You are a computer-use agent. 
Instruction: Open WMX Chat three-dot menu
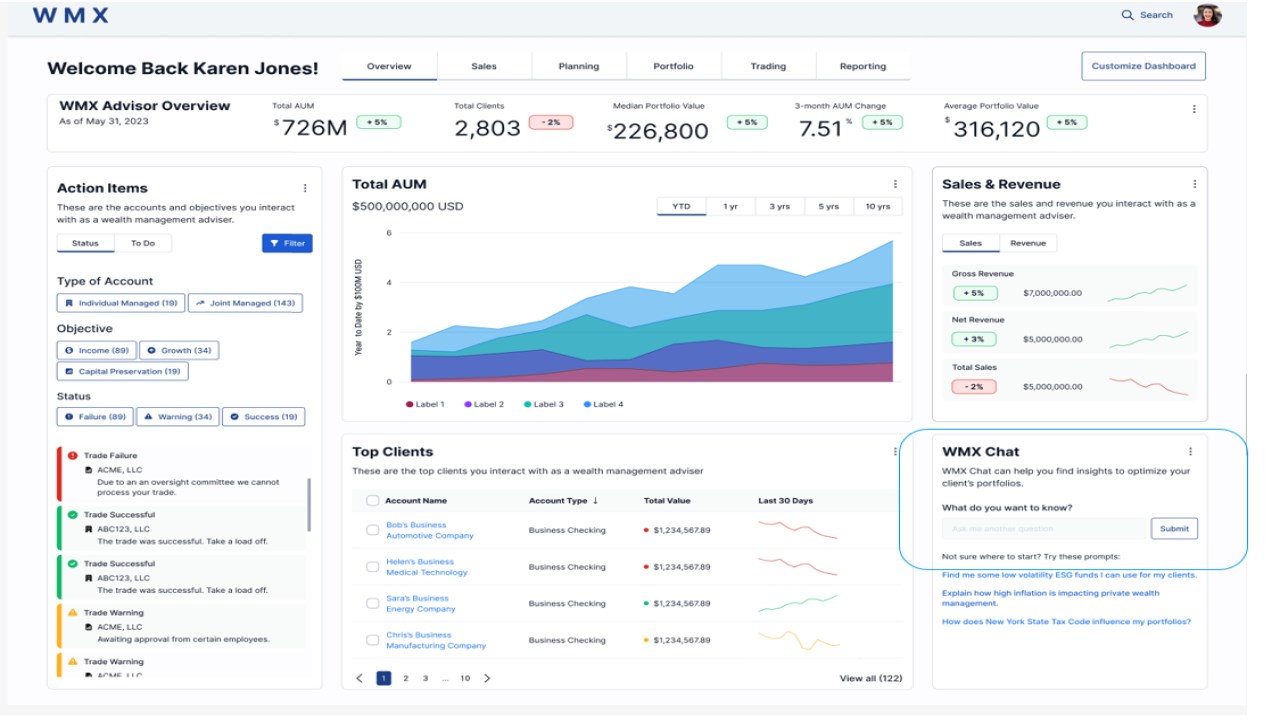(x=1190, y=452)
